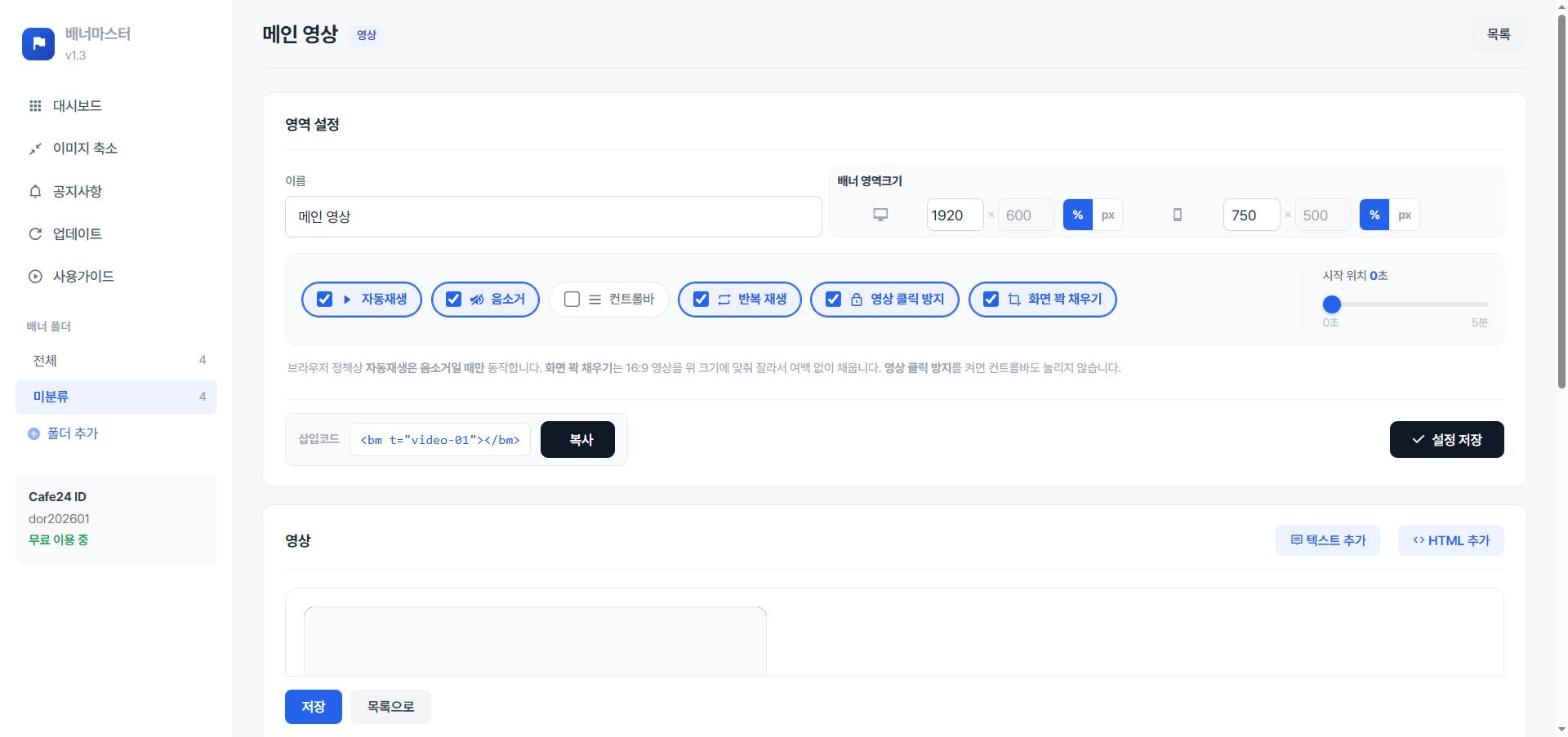Open 대시보드 from the sidebar
1568x737 pixels.
point(116,106)
